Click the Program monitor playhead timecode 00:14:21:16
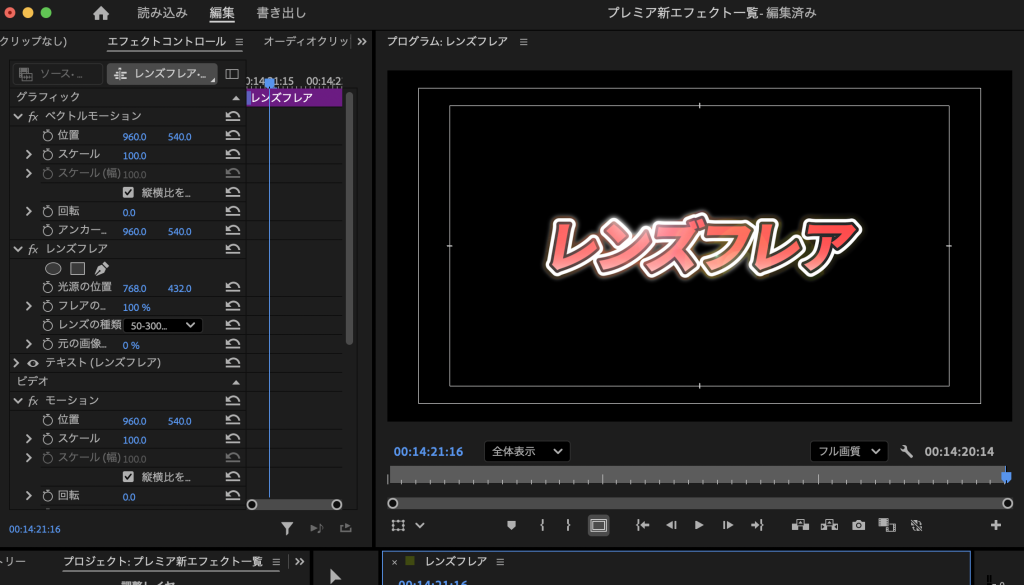 point(428,452)
